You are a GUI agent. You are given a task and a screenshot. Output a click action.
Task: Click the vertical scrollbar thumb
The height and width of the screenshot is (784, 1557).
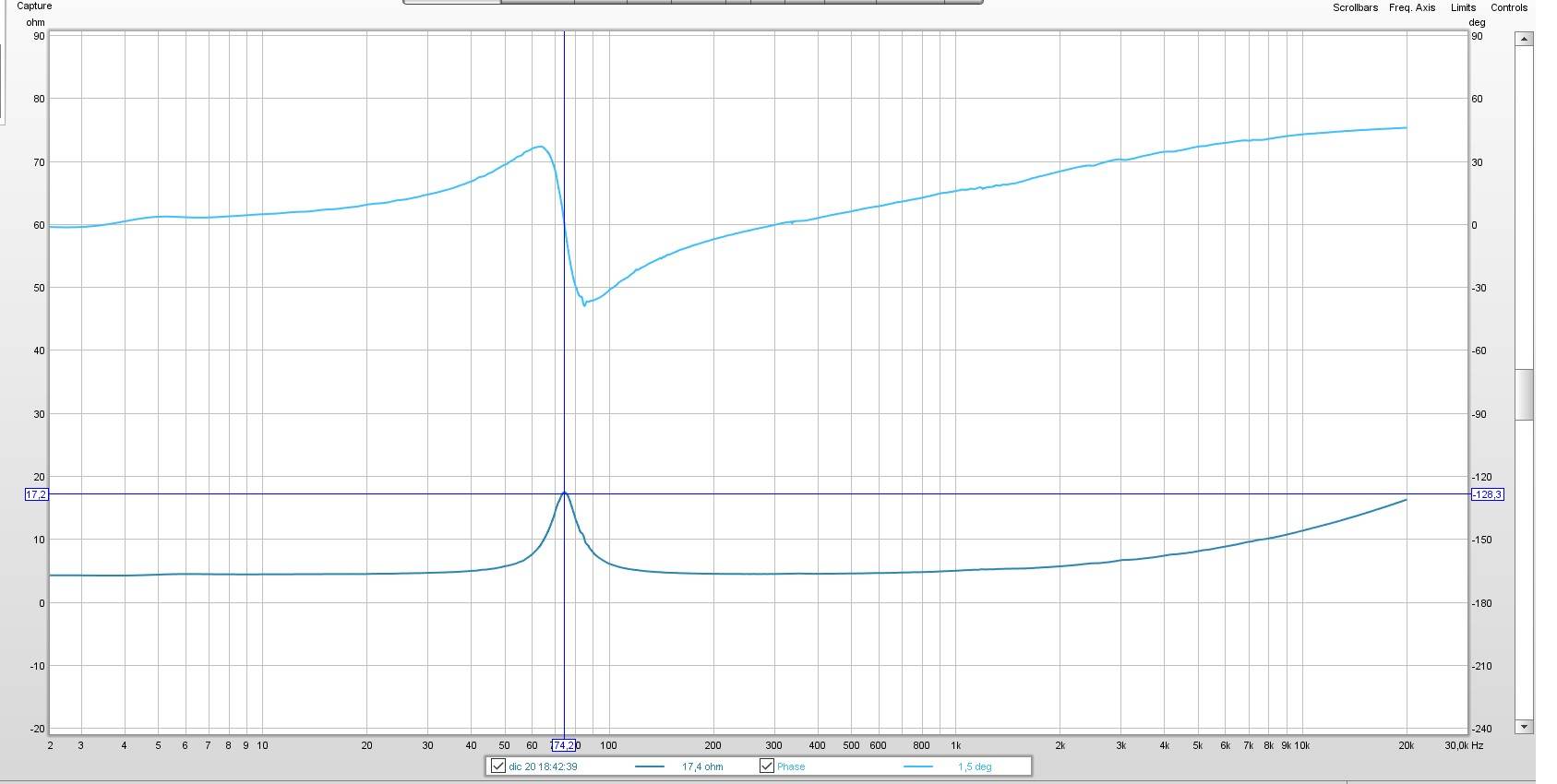pyautogui.click(x=1525, y=395)
